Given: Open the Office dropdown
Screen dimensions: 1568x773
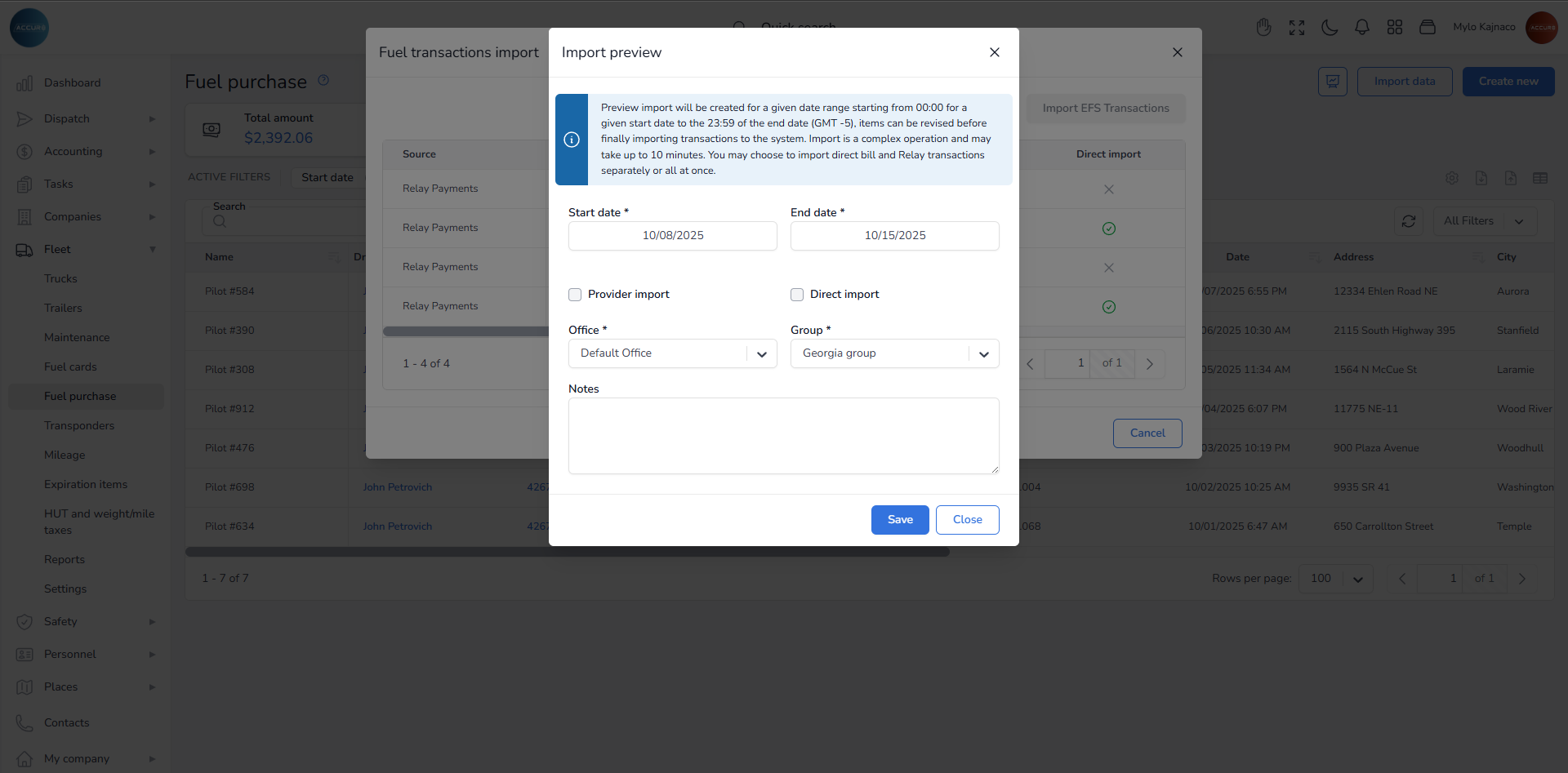Looking at the screenshot, I should 672,353.
